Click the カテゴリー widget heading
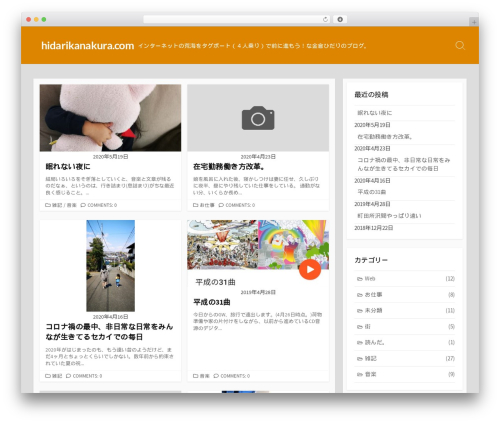This screenshot has height=423, width=500. pyautogui.click(x=371, y=260)
